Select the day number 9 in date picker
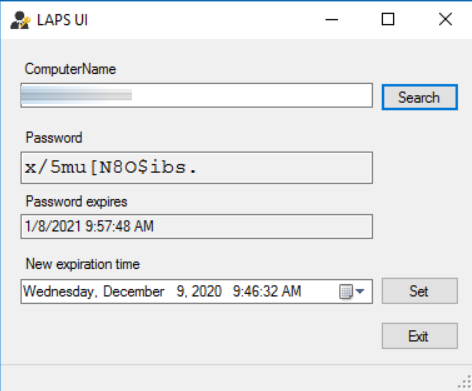Image resolution: width=472 pixels, height=391 pixels. 180,292
